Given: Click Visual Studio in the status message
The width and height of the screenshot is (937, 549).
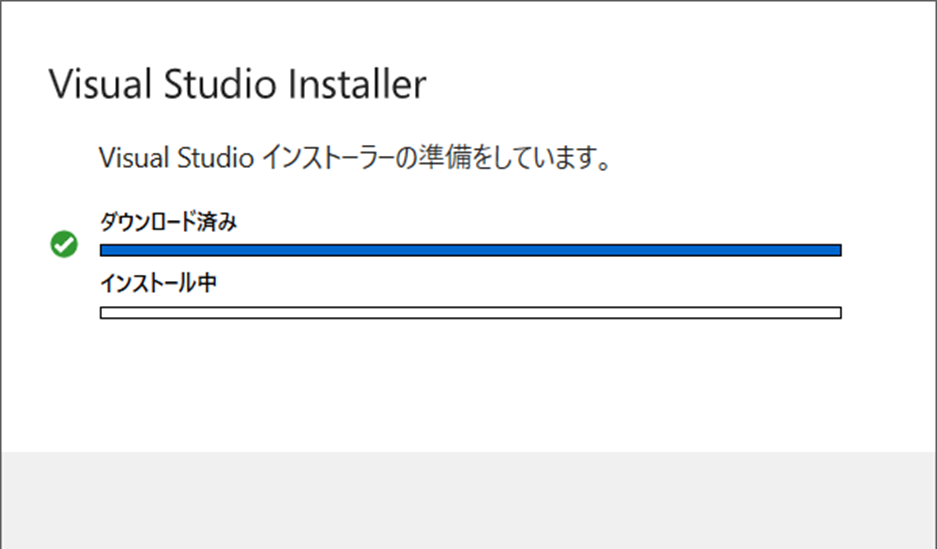Looking at the screenshot, I should [x=175, y=158].
